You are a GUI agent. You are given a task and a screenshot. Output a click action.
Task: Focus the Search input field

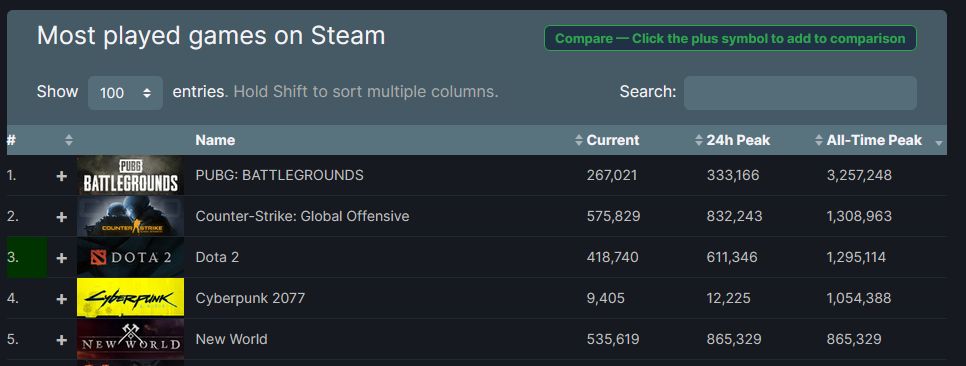800,93
